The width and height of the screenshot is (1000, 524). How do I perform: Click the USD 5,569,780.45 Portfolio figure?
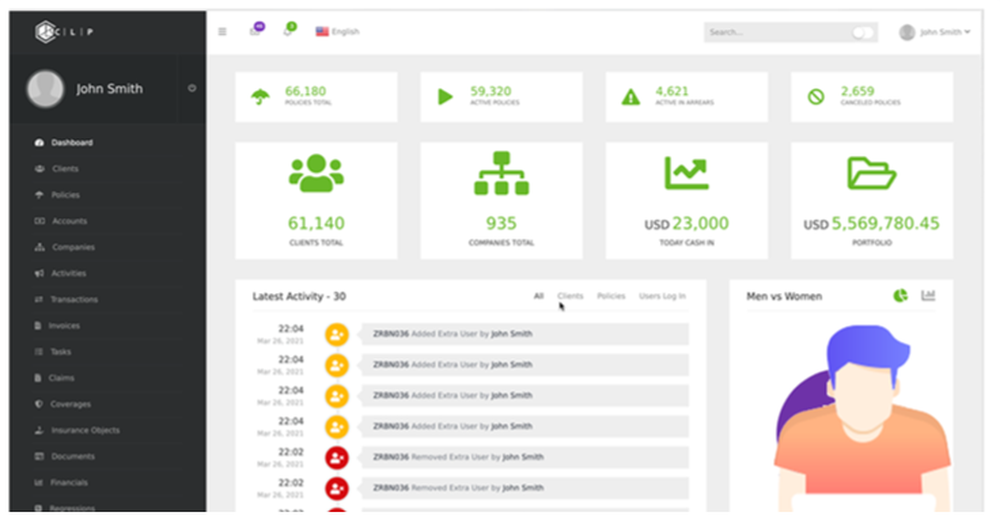pos(871,224)
